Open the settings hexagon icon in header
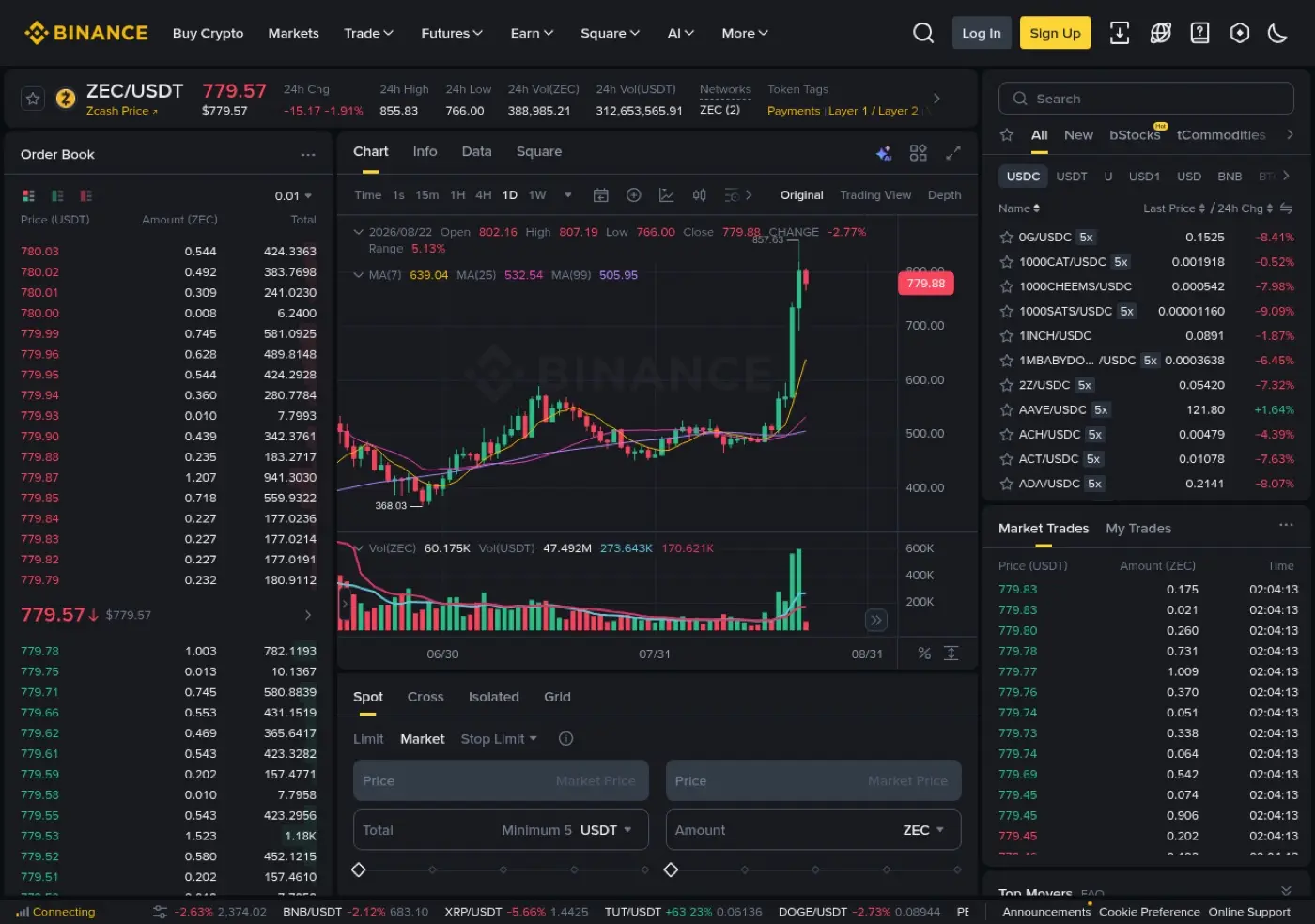This screenshot has height=924, width=1315. (1240, 33)
